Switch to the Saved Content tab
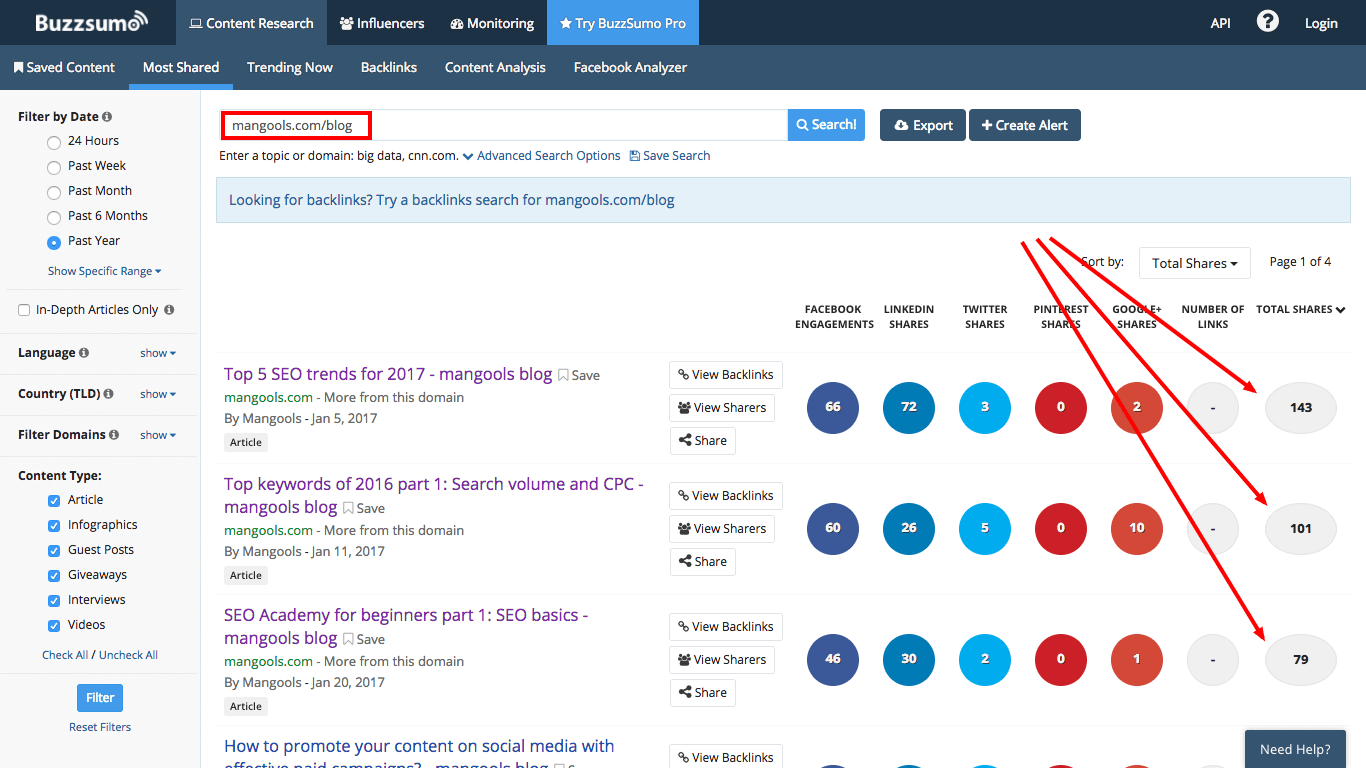Viewport: 1366px width, 768px height. [x=64, y=67]
